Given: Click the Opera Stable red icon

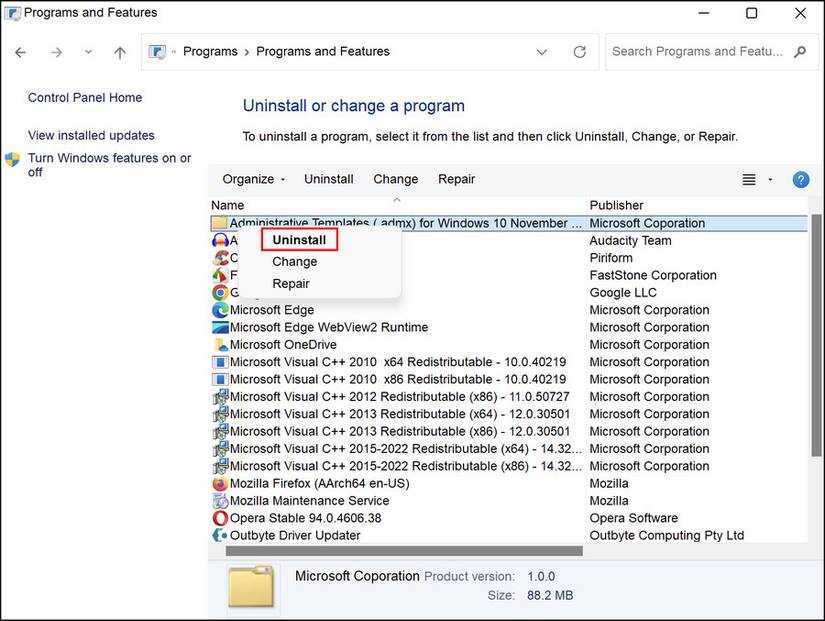Looking at the screenshot, I should (220, 518).
